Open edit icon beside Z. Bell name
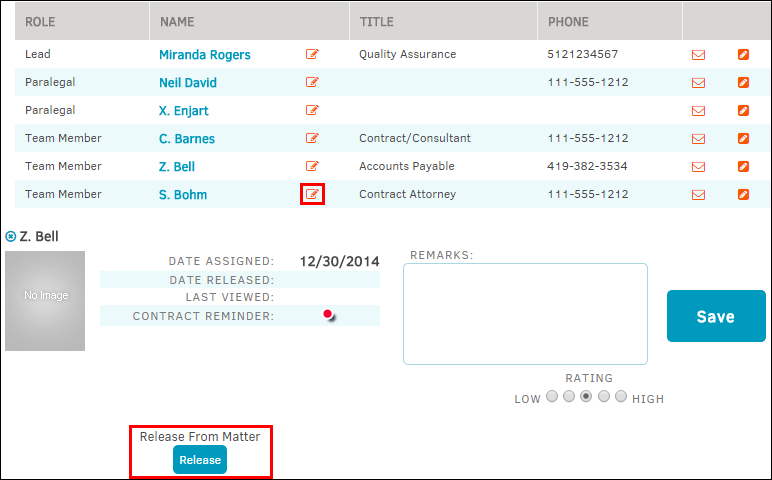 (x=312, y=166)
